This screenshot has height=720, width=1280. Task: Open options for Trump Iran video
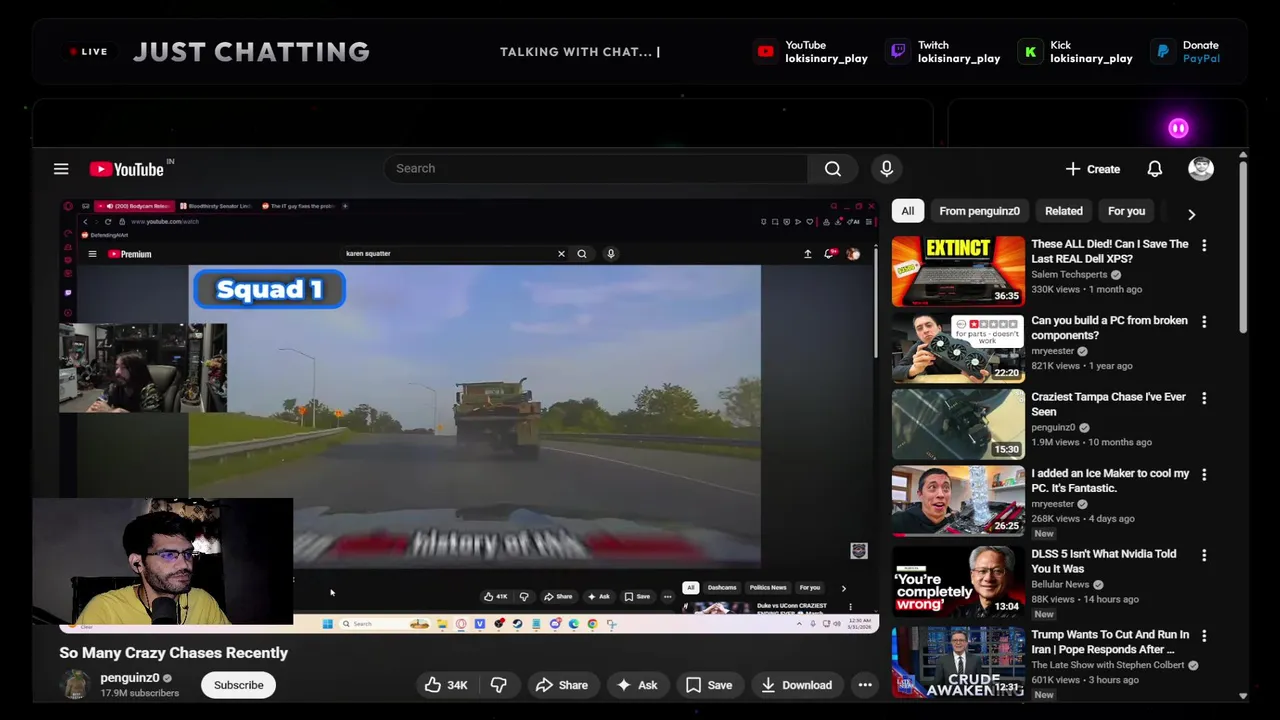pyautogui.click(x=1204, y=636)
